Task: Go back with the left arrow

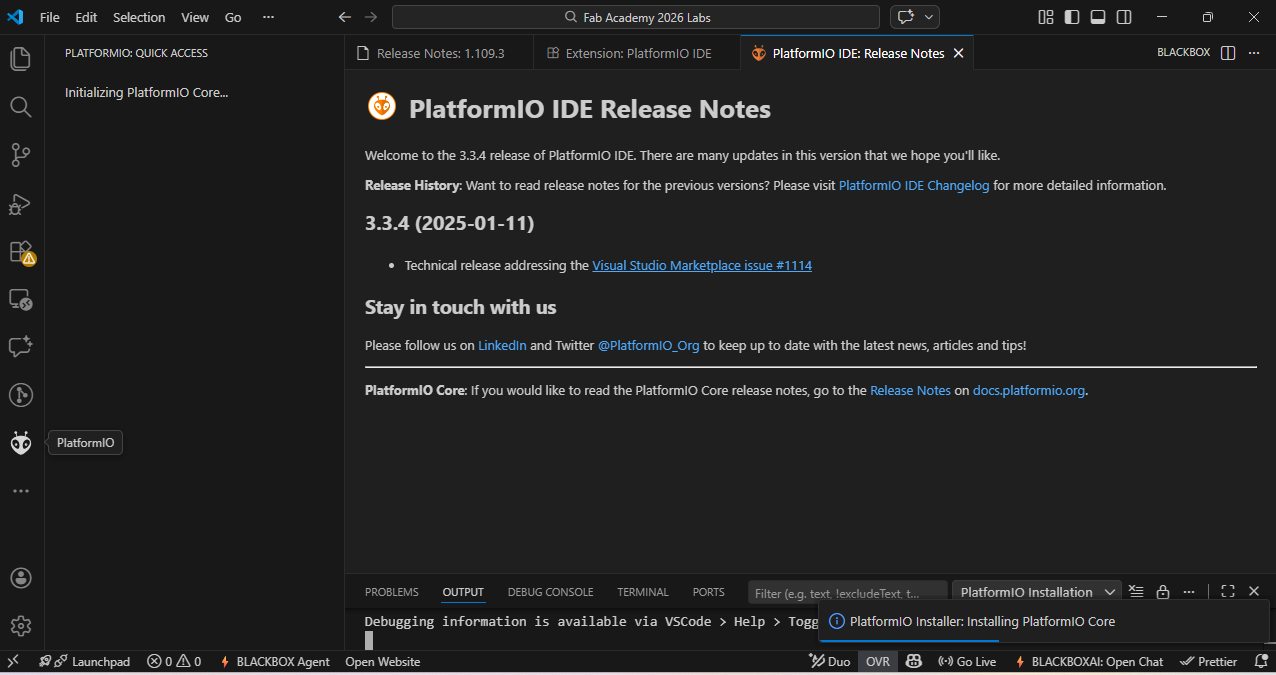Action: tap(345, 17)
